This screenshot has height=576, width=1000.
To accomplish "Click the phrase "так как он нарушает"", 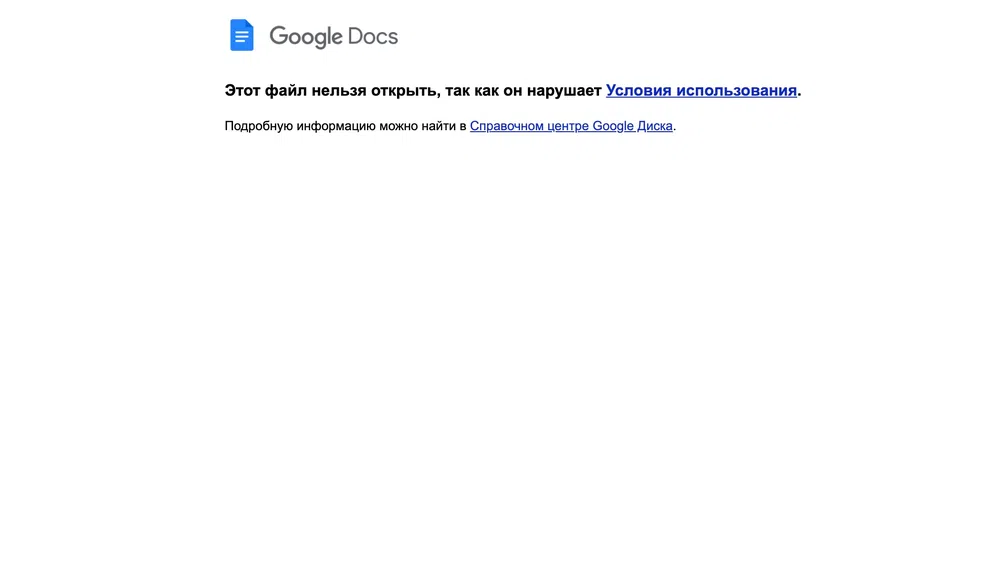I will 523,91.
